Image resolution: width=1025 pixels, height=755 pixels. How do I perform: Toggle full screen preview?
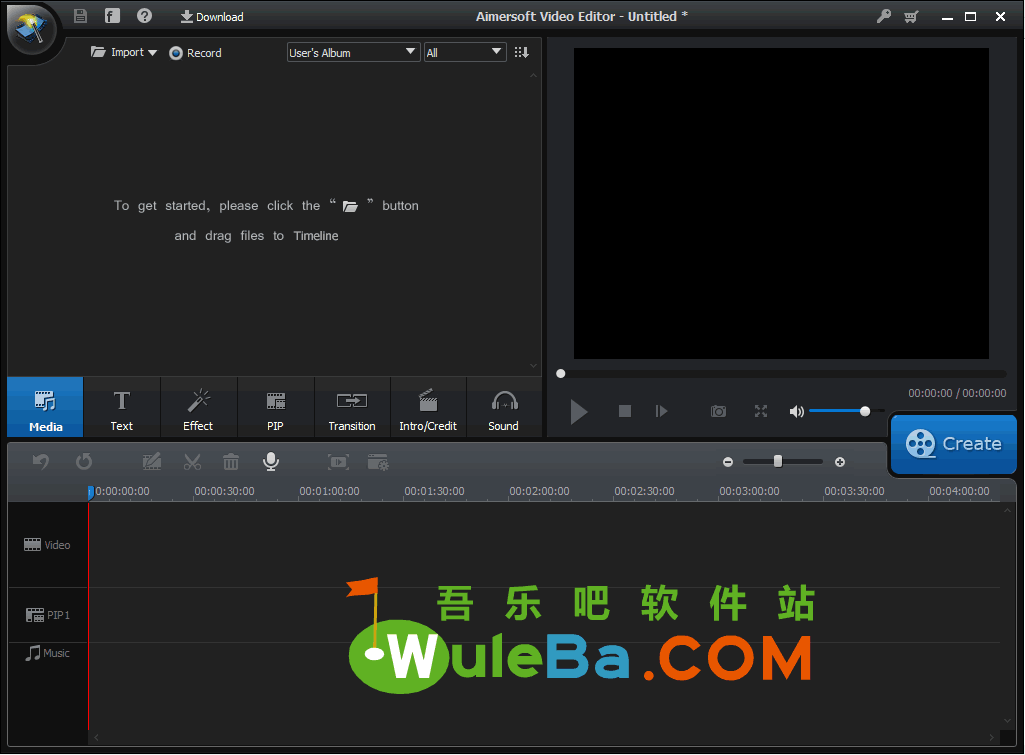point(761,411)
